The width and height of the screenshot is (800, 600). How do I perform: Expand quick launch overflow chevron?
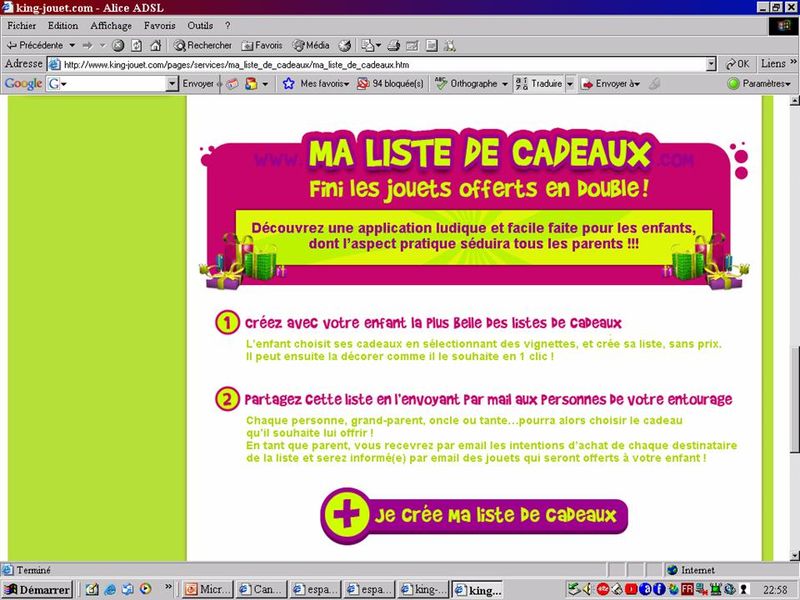(x=168, y=587)
